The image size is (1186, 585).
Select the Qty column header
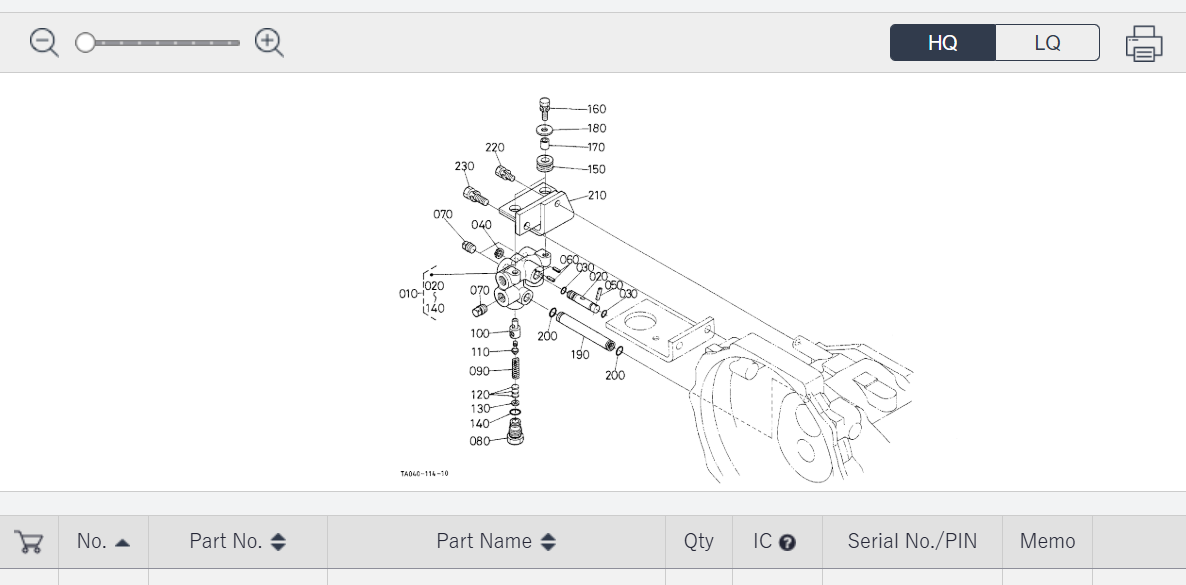698,541
